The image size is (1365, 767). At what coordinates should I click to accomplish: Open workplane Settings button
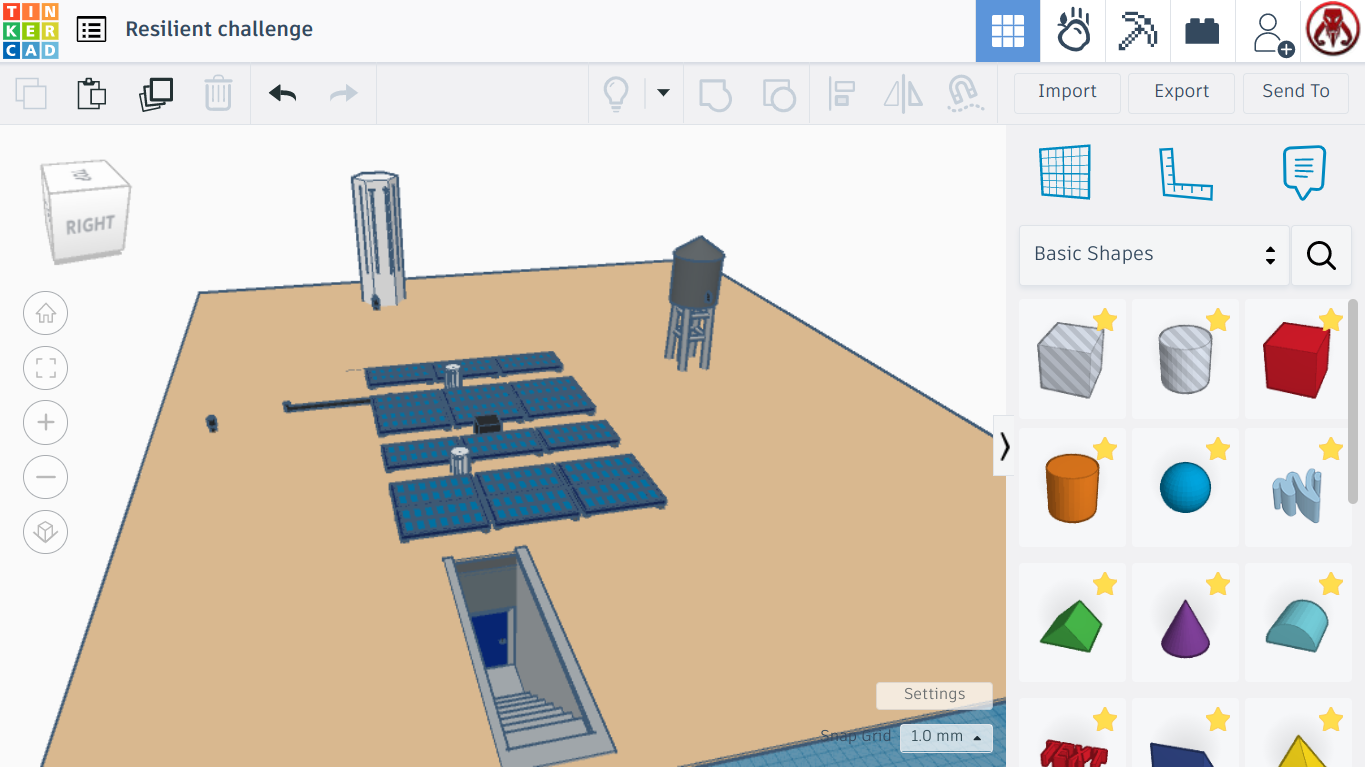coord(935,695)
